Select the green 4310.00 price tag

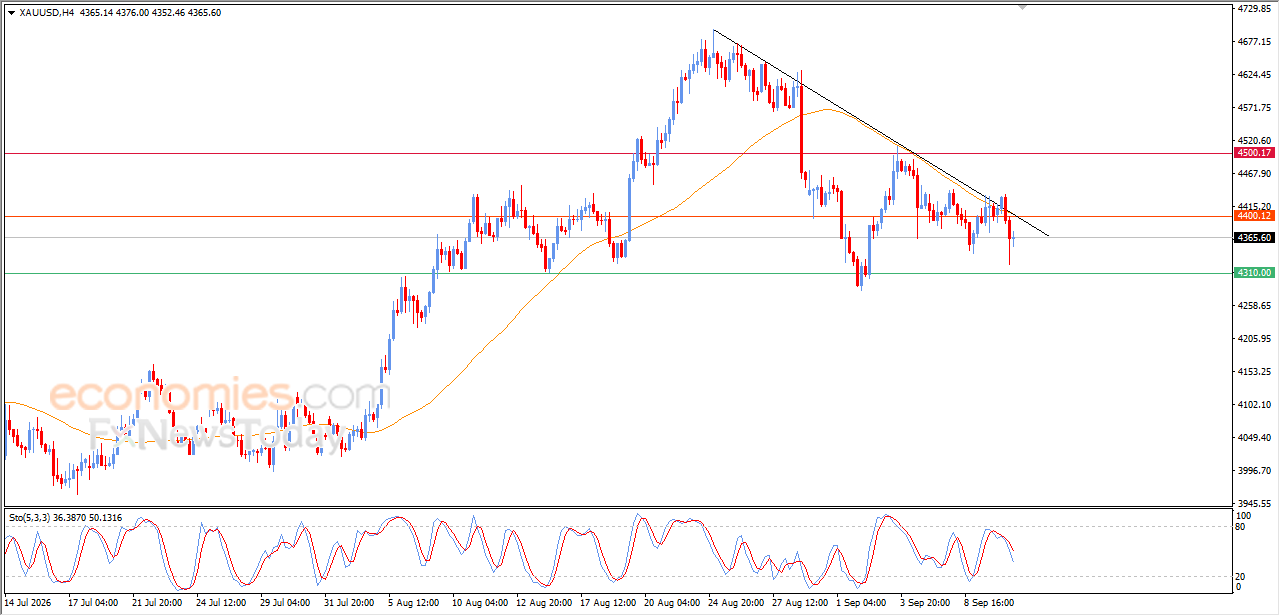pos(1253,273)
